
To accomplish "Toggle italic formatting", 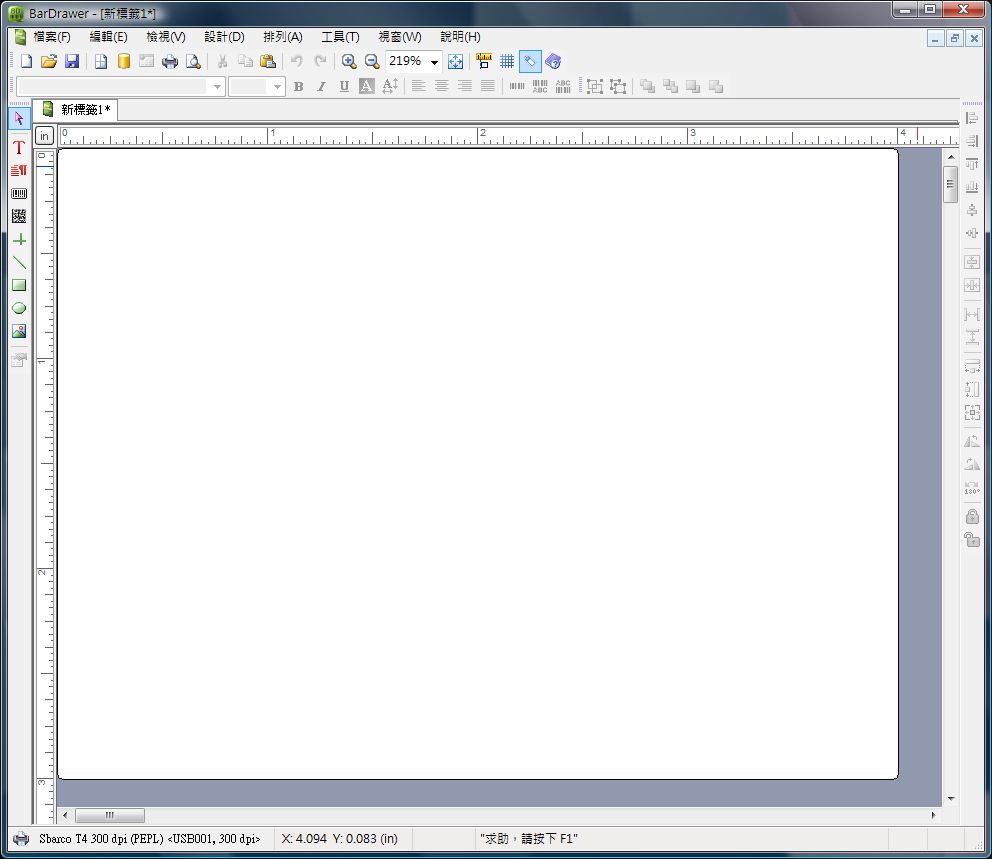I will click(321, 87).
